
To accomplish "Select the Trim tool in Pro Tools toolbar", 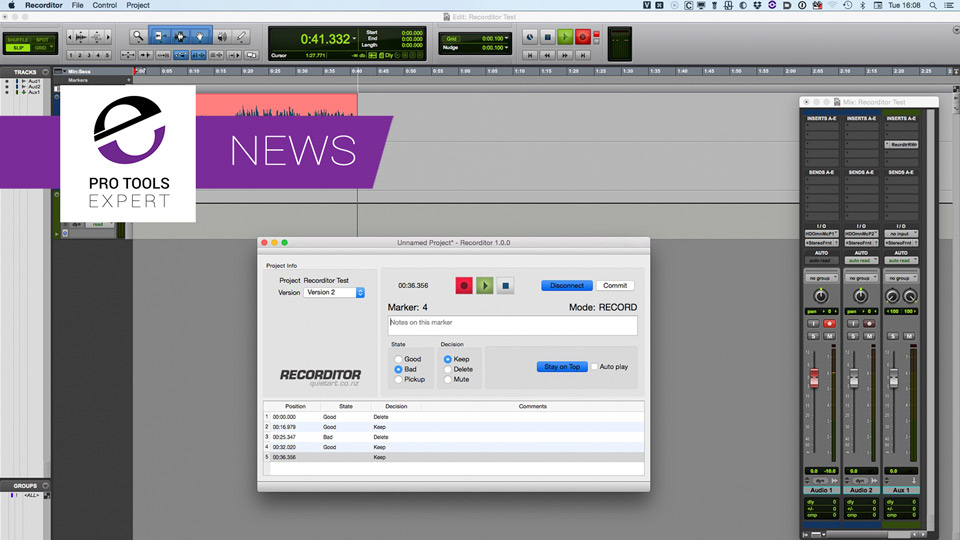I will tap(160, 37).
